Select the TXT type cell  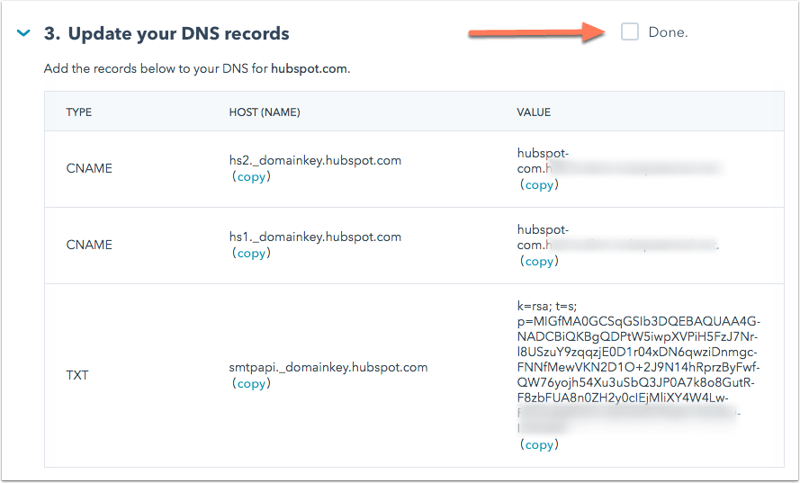(x=77, y=375)
